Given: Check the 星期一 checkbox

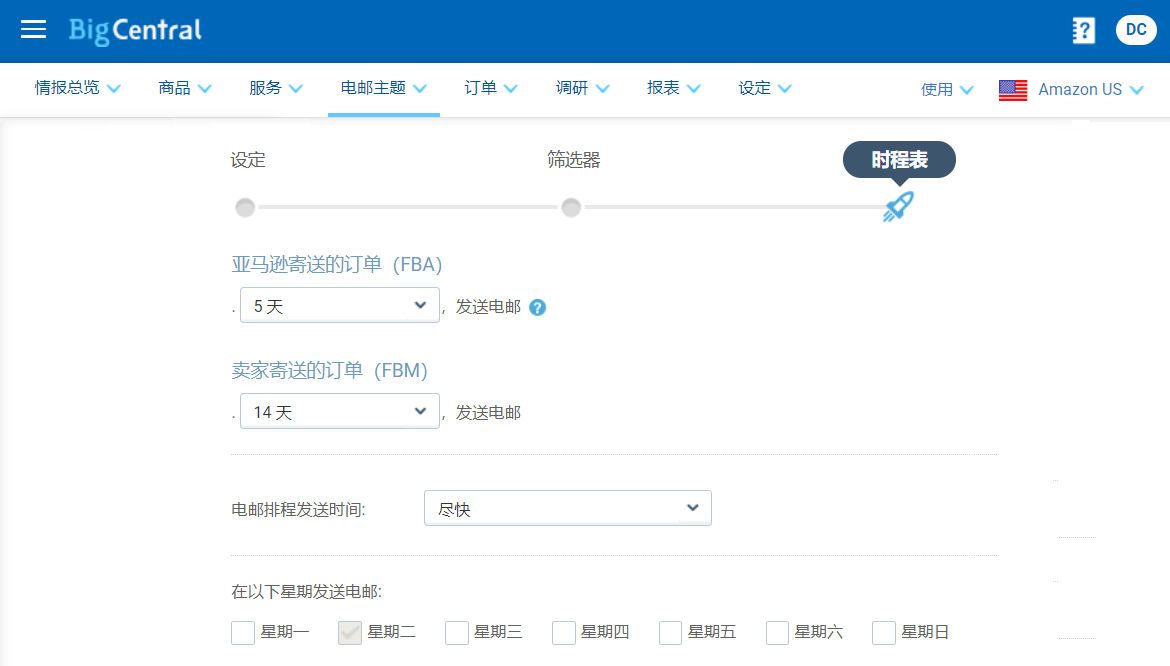Looking at the screenshot, I should coord(243,633).
